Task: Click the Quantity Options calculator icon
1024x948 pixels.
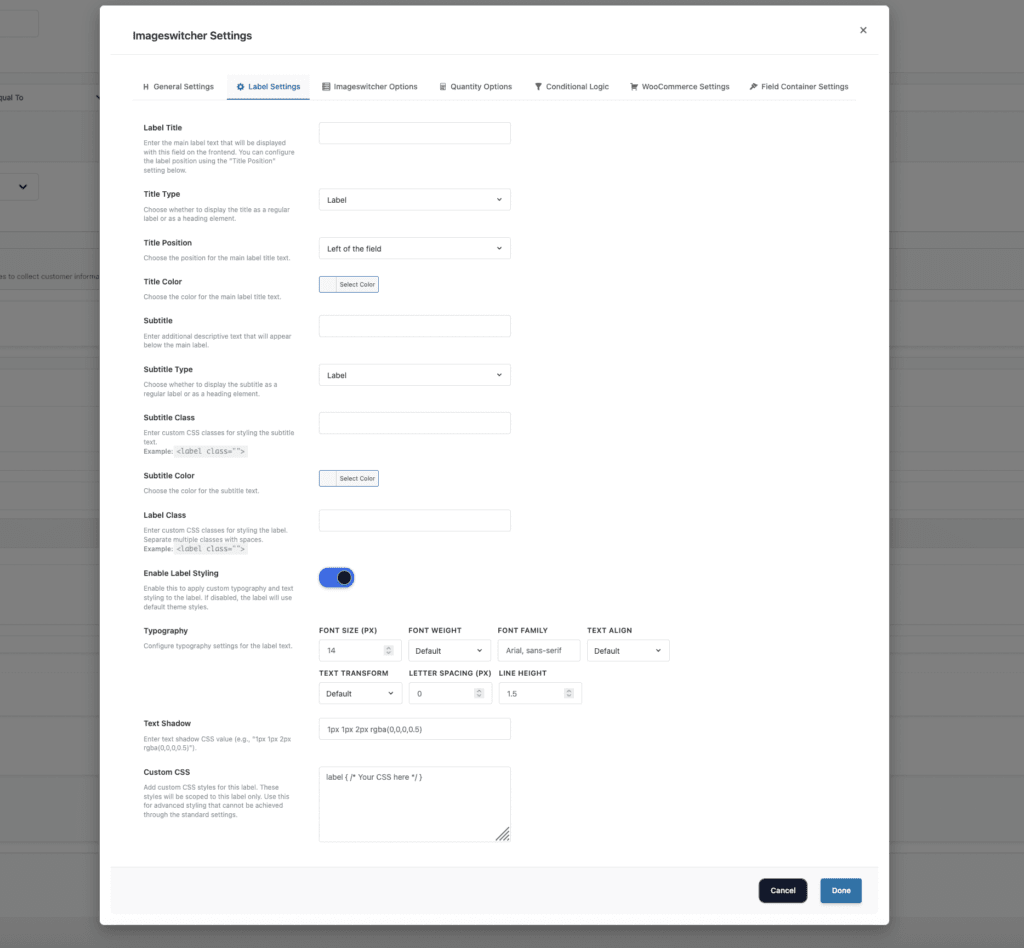Action: tap(443, 86)
